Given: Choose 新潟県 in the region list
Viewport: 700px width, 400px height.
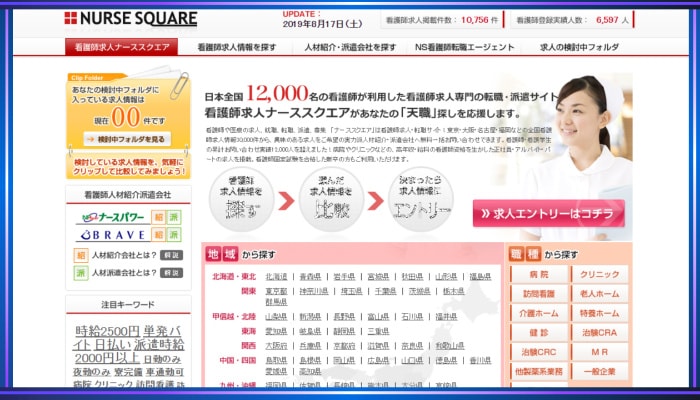Looking at the screenshot, I should tap(310, 317).
